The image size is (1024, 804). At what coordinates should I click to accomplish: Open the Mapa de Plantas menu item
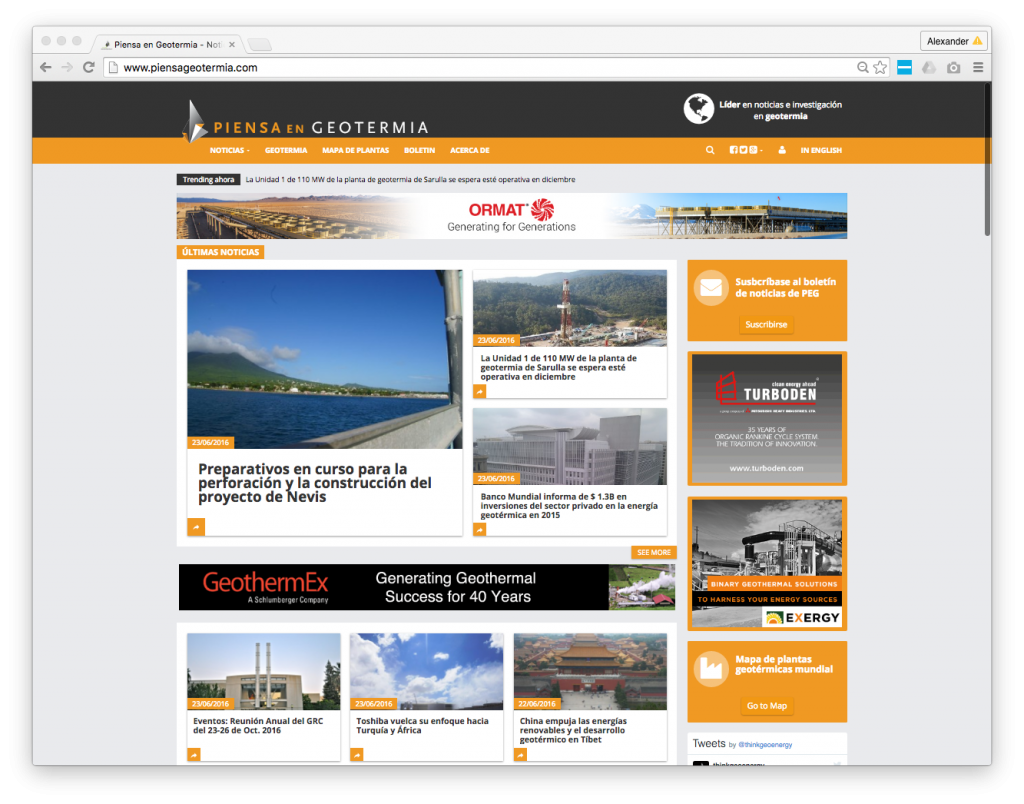(x=355, y=150)
